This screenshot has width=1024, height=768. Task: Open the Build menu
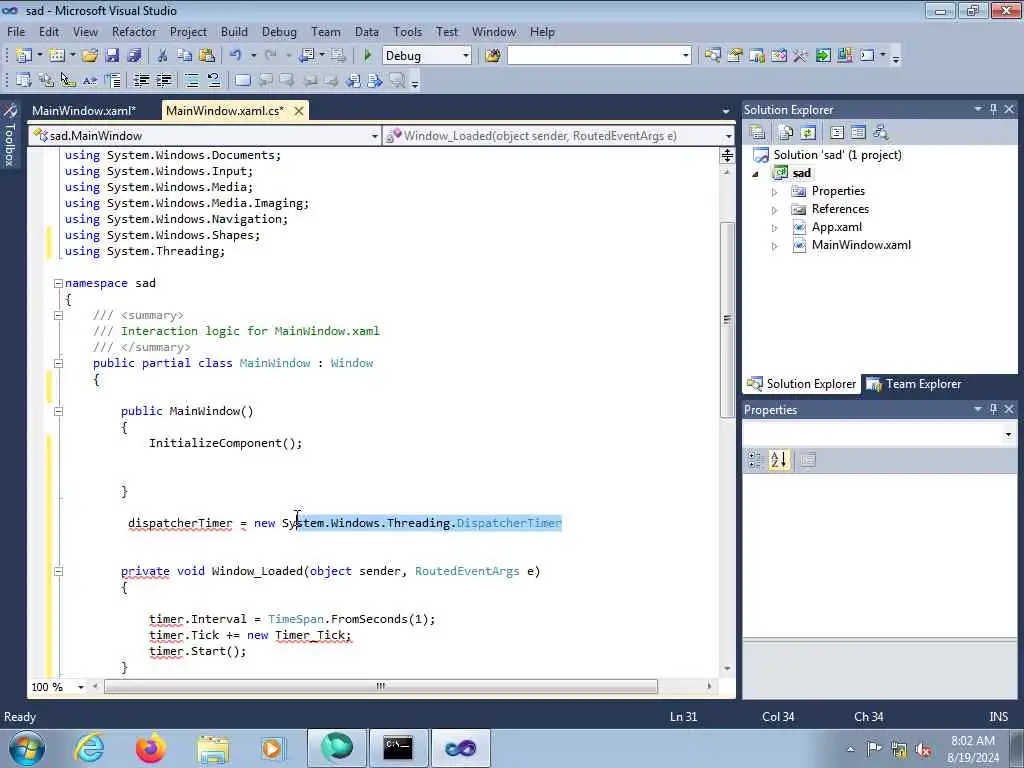coord(234,31)
